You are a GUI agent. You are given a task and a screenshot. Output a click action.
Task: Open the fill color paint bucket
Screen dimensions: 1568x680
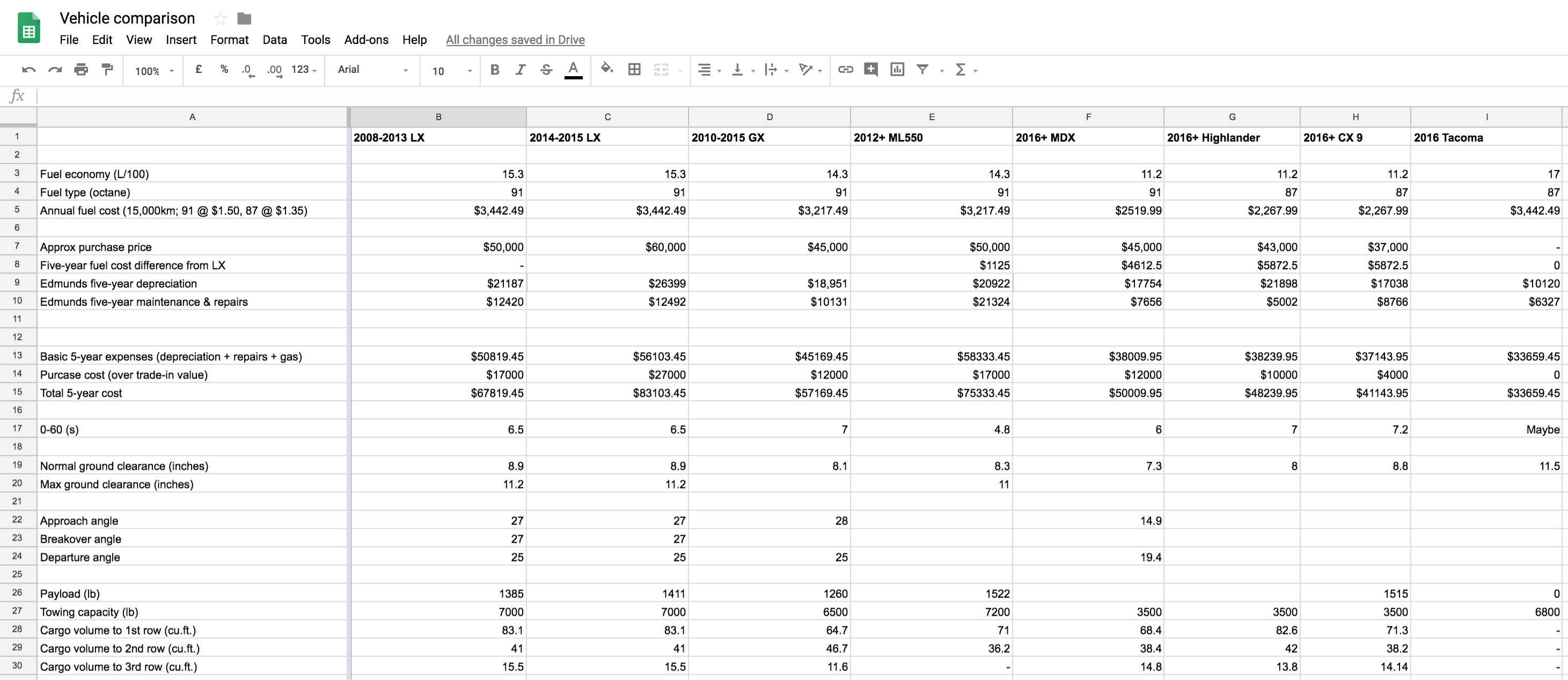click(607, 70)
